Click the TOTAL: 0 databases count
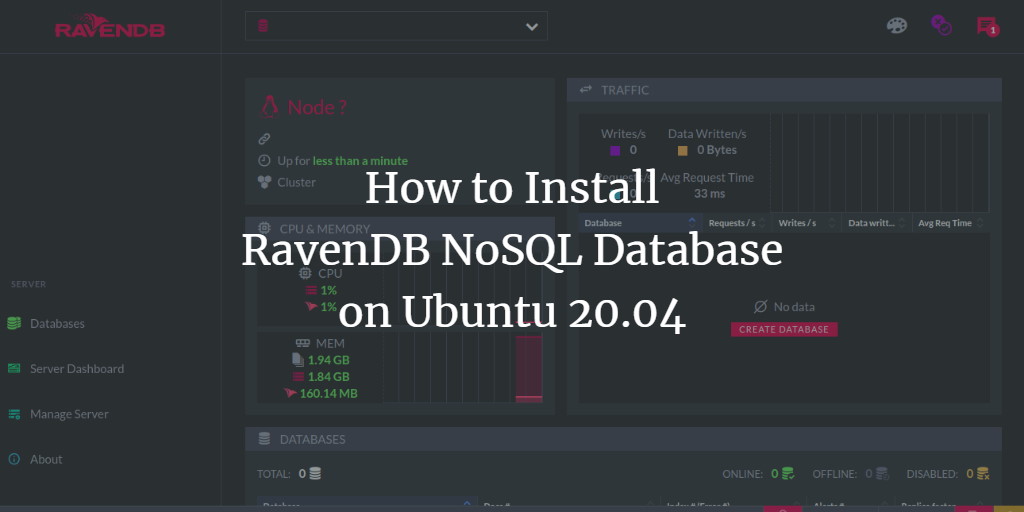 (x=289, y=474)
